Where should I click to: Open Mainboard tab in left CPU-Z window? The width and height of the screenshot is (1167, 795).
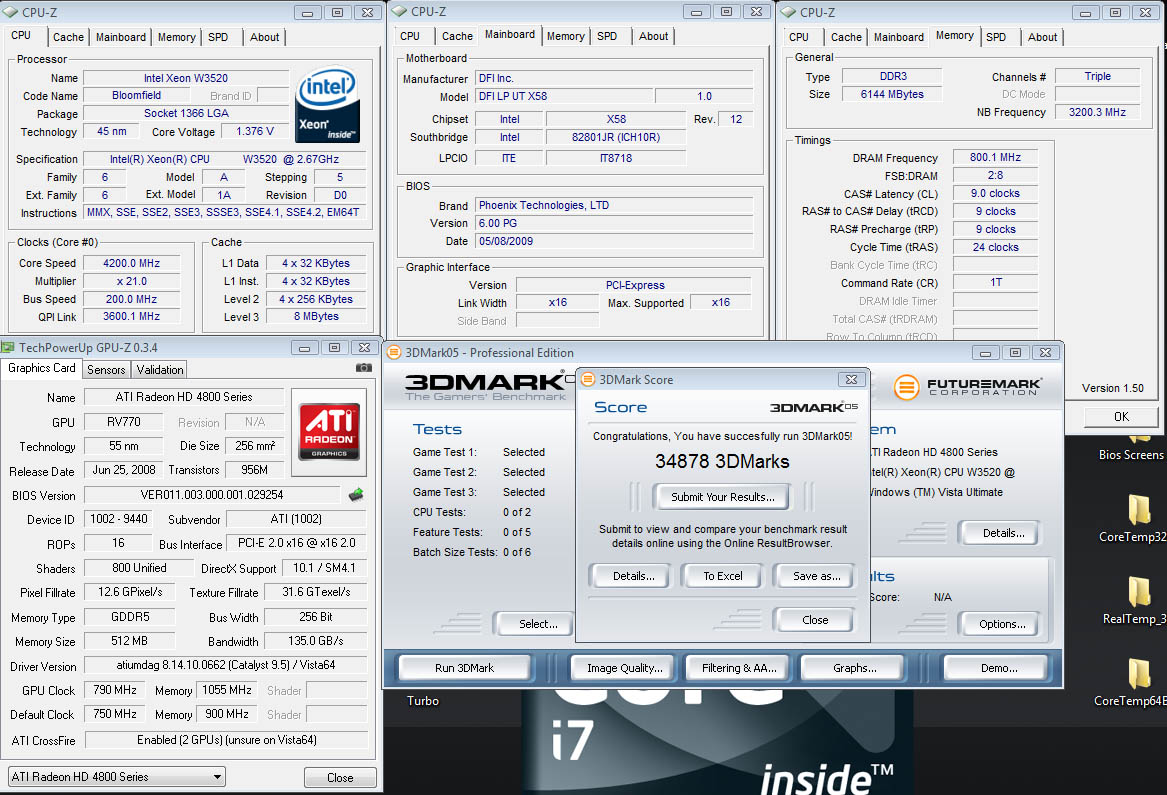(121, 37)
